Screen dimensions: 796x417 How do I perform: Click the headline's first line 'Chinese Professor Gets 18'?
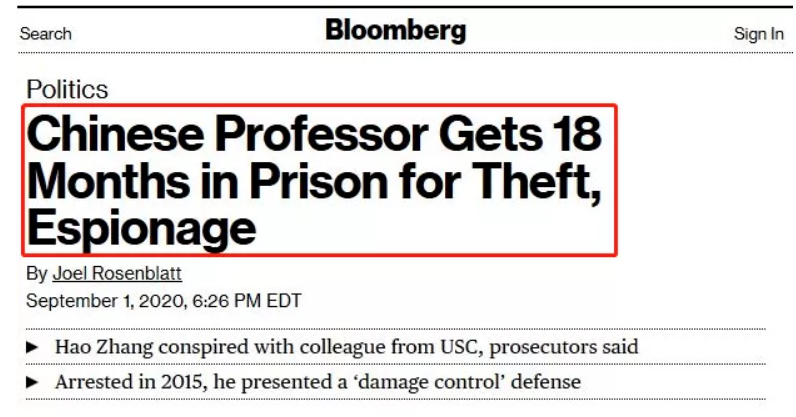314,133
